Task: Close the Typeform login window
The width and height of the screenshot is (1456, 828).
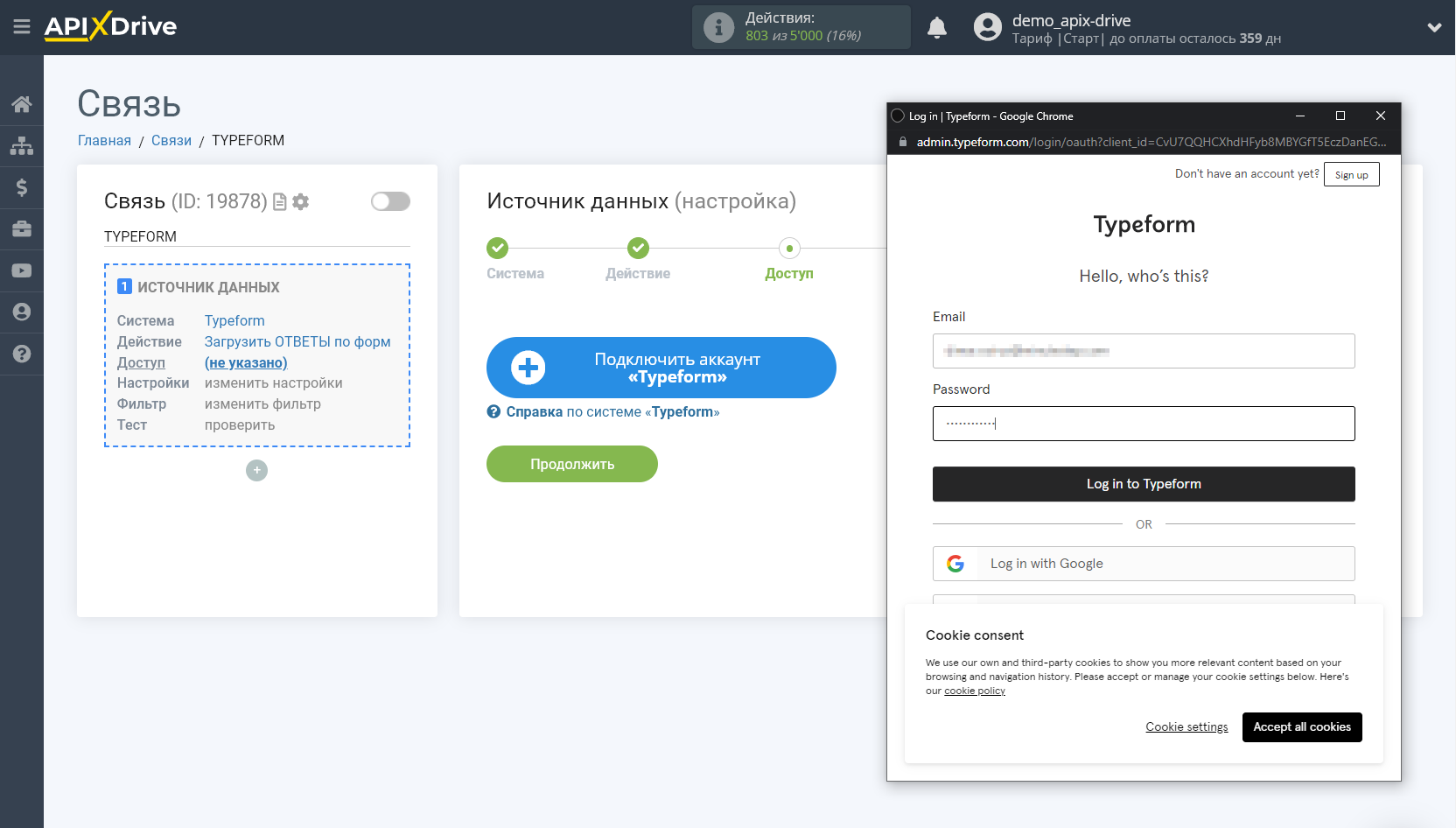Action: click(1381, 116)
